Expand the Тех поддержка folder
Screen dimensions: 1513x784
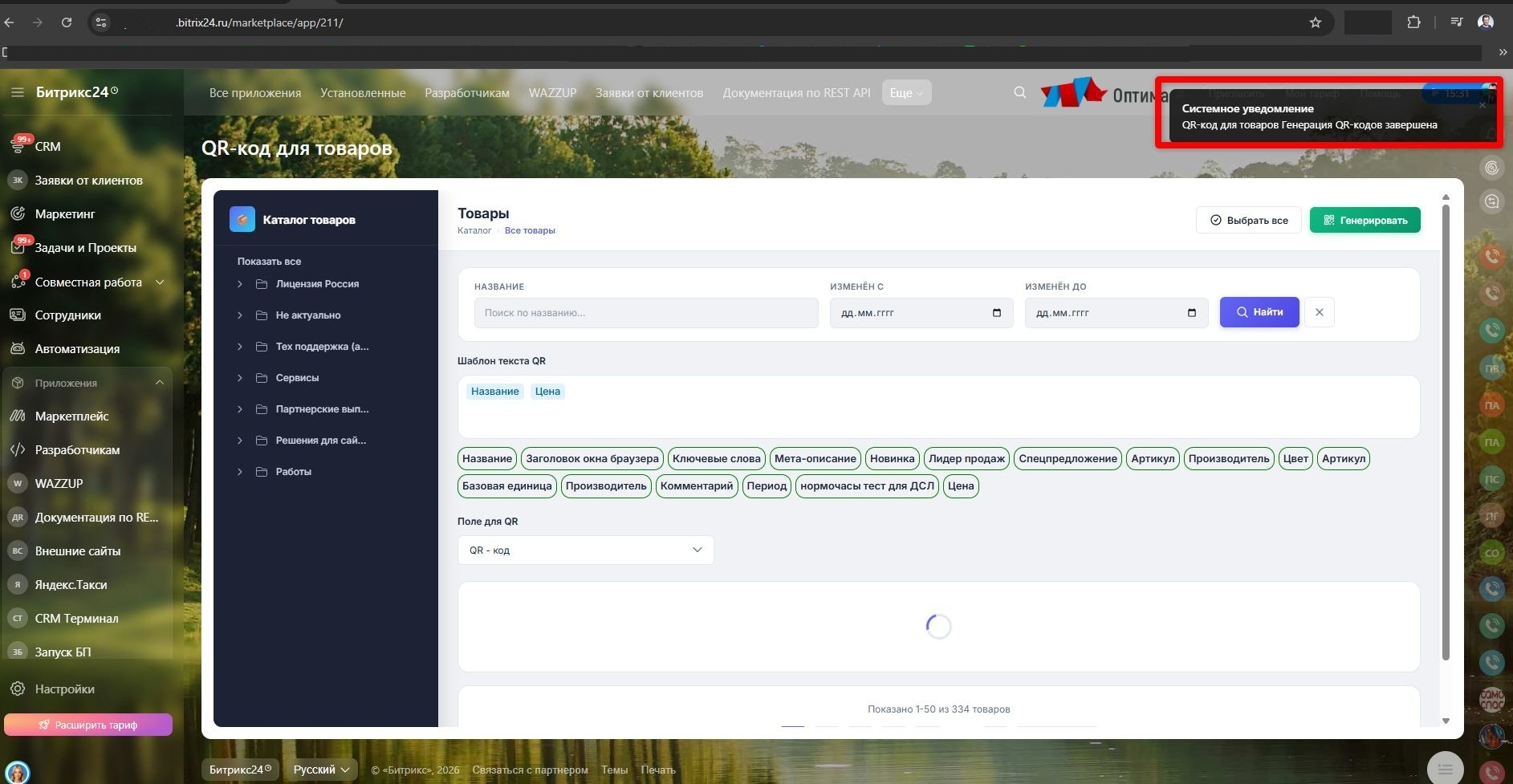239,347
